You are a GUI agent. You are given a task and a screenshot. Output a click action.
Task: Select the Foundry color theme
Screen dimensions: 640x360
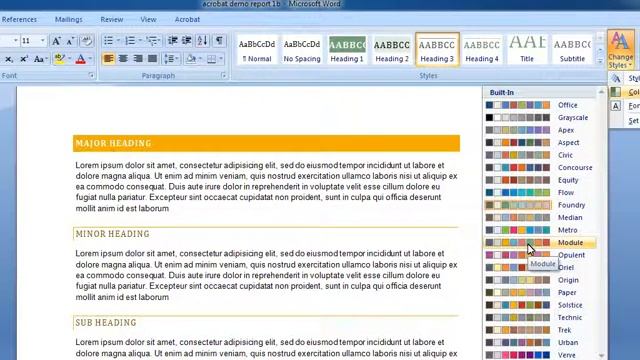tap(540, 205)
